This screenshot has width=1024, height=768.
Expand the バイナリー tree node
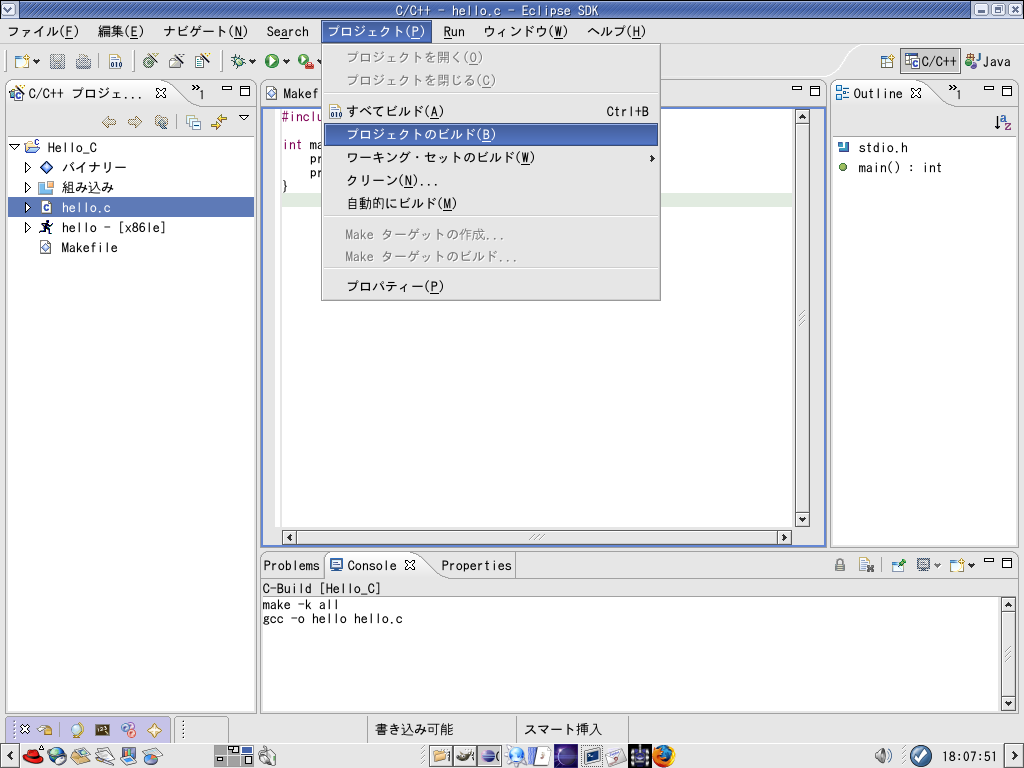coord(28,167)
